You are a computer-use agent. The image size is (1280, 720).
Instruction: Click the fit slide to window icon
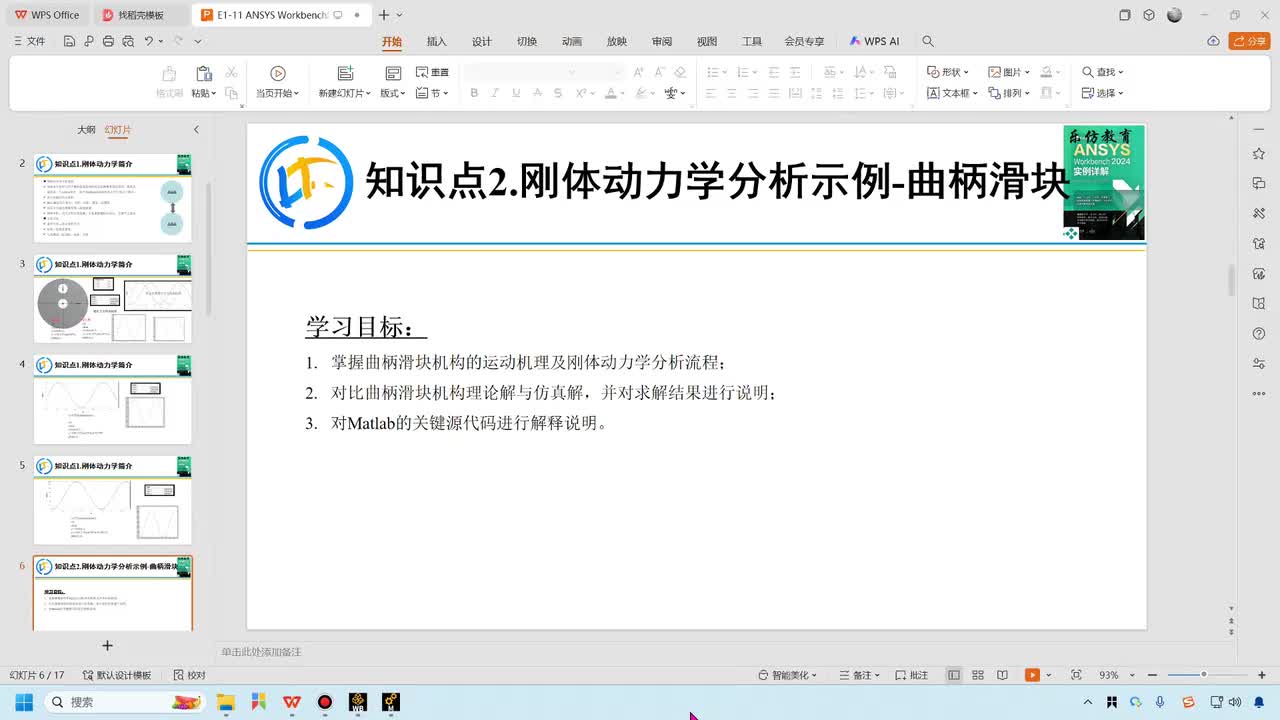click(x=1076, y=675)
